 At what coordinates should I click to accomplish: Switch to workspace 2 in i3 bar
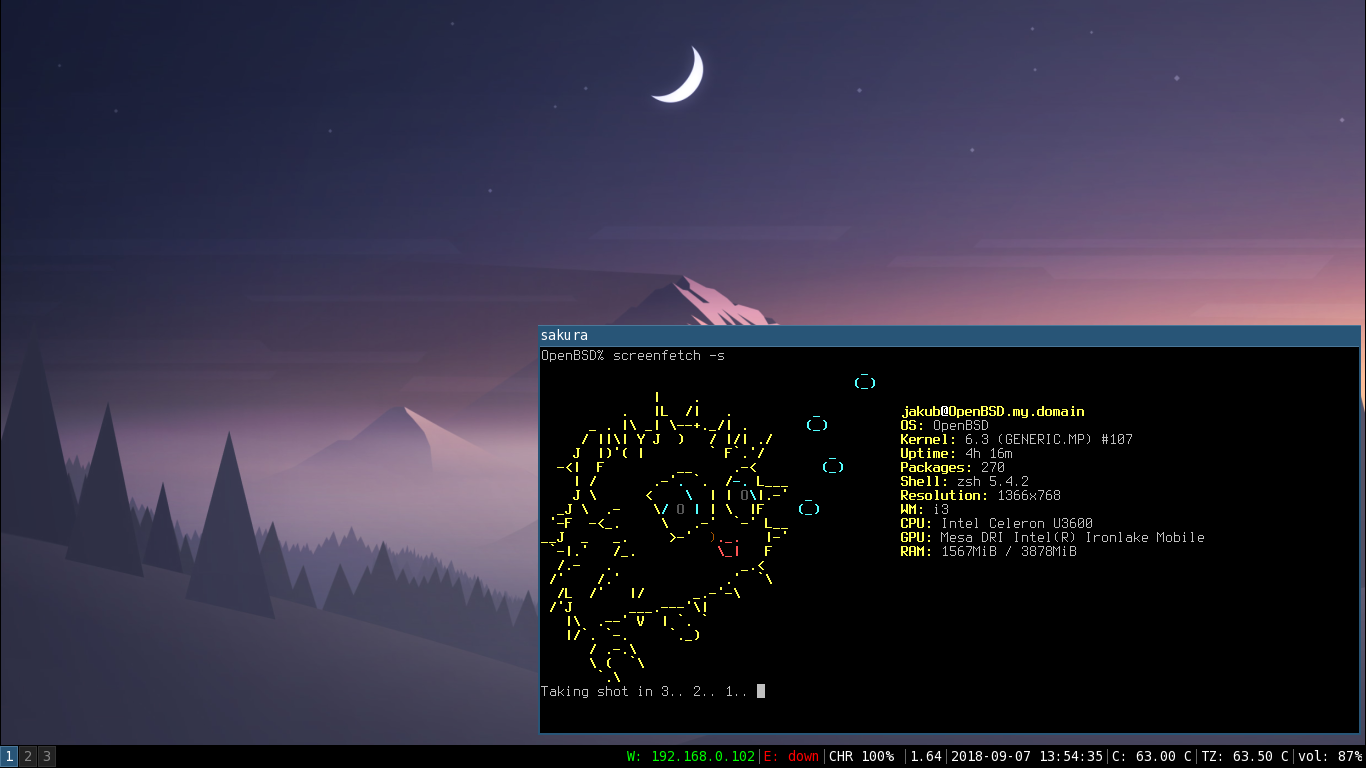pos(28,756)
